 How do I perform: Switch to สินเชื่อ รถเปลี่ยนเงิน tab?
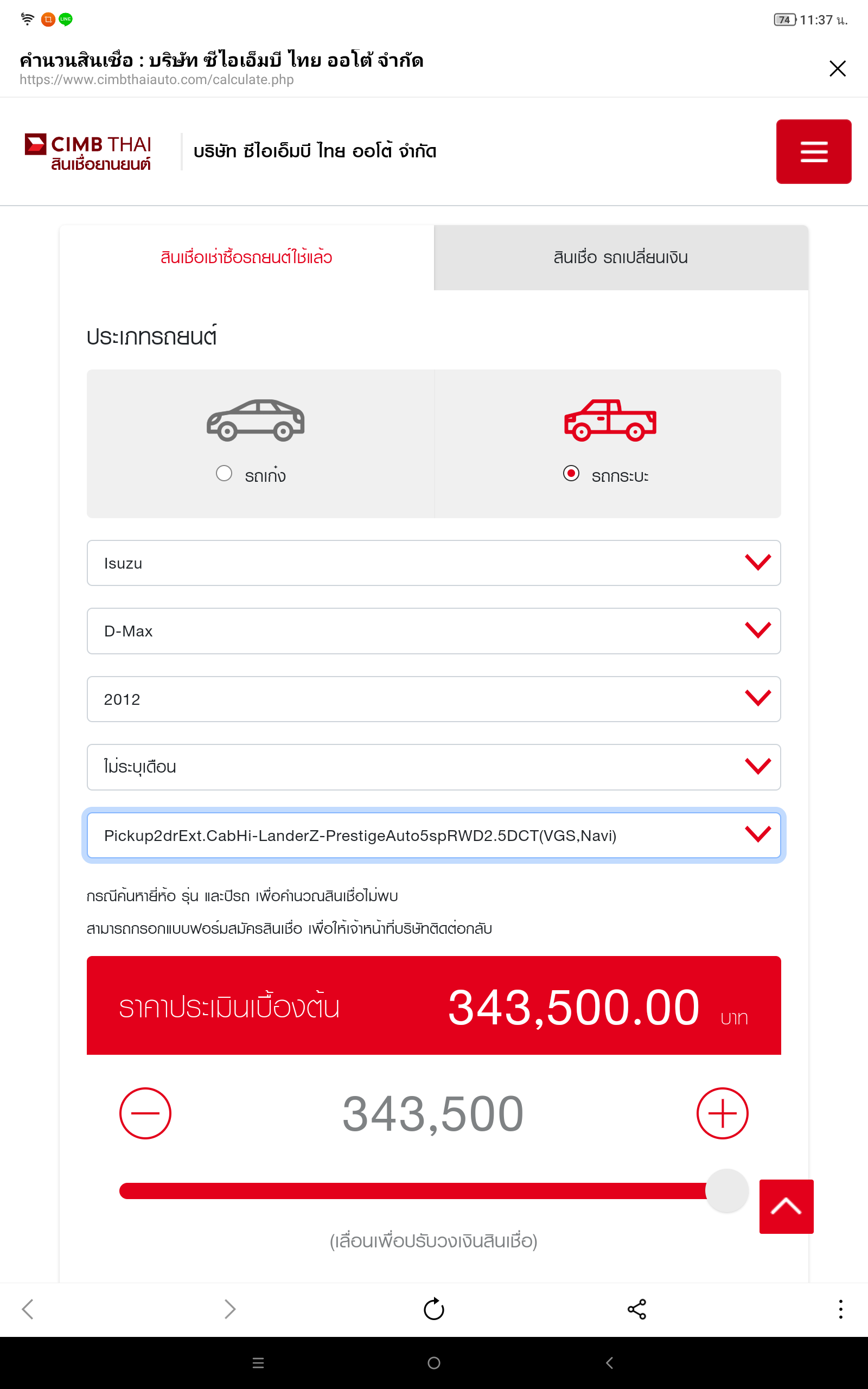click(621, 258)
